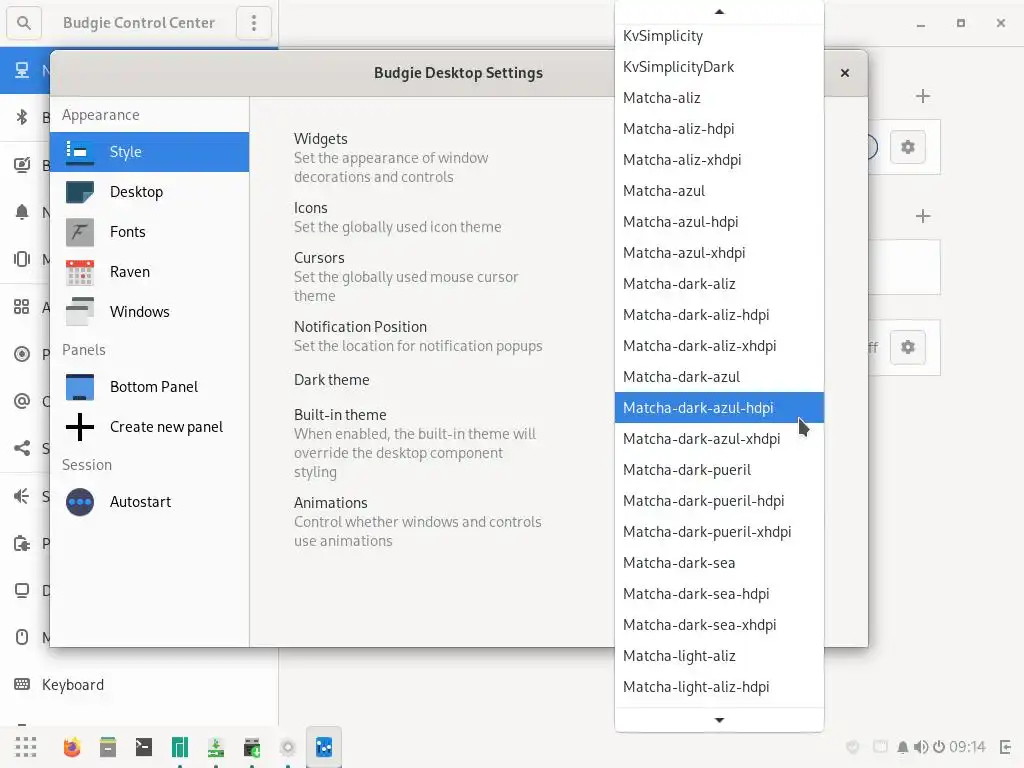Click the upper gear button in Control Center

(x=908, y=147)
